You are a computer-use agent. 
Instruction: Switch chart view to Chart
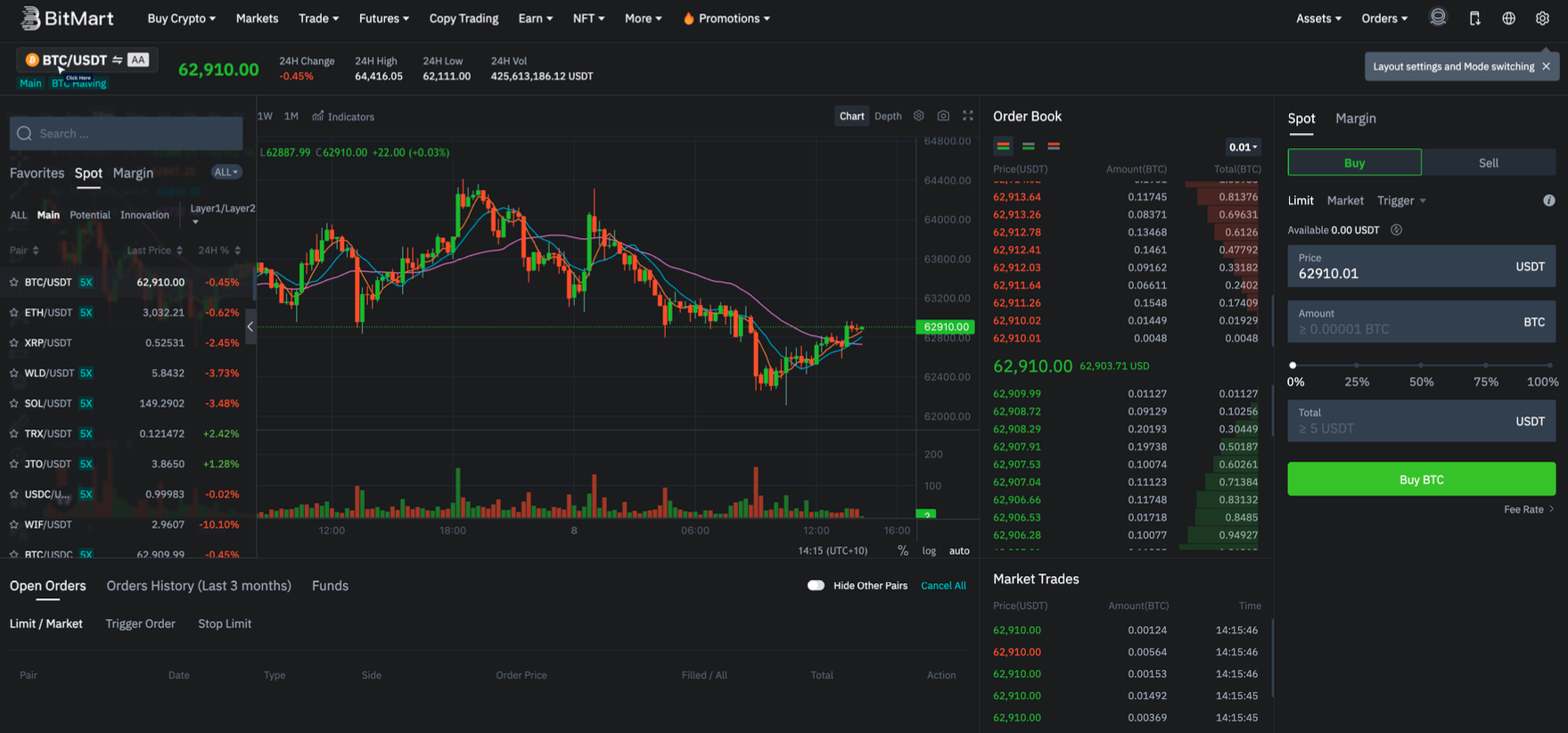pyautogui.click(x=851, y=116)
